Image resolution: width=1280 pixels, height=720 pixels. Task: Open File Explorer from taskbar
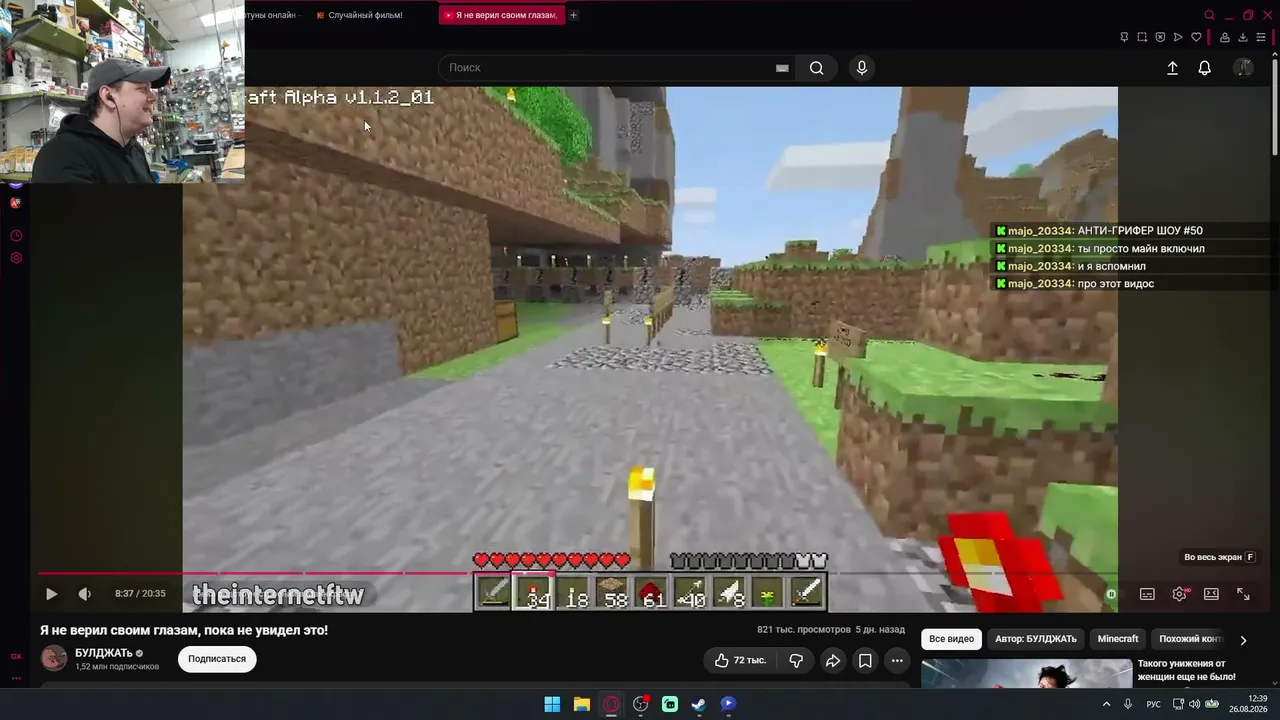[581, 704]
